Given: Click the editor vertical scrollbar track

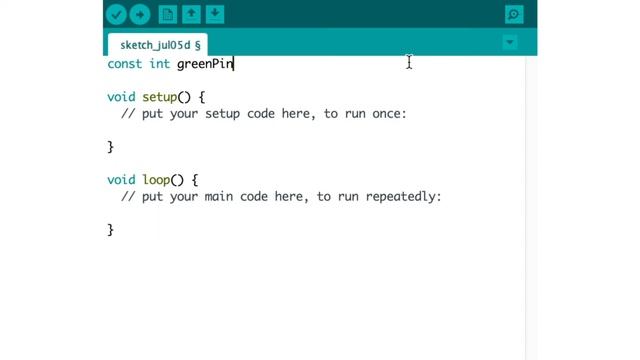Looking at the screenshot, I should tap(531, 208).
